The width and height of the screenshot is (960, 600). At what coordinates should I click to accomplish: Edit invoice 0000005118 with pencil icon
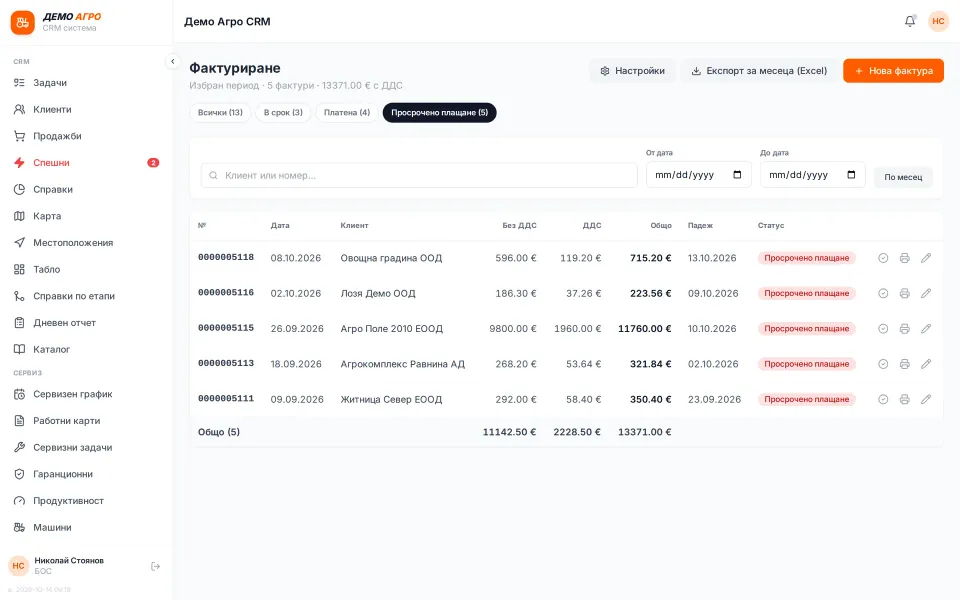926,258
